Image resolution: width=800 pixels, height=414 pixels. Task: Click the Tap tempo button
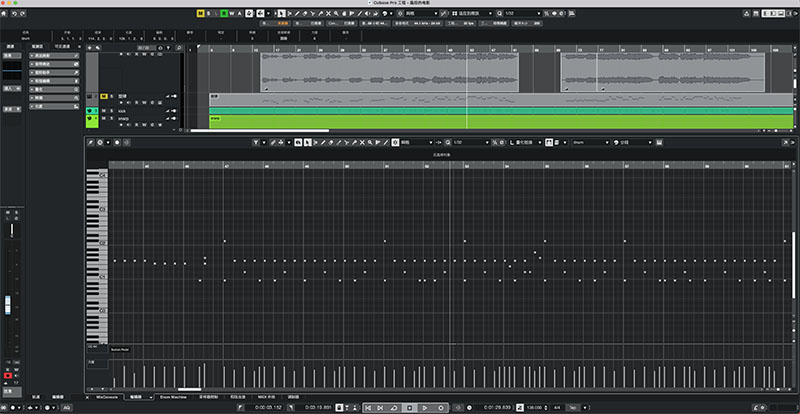coord(572,407)
